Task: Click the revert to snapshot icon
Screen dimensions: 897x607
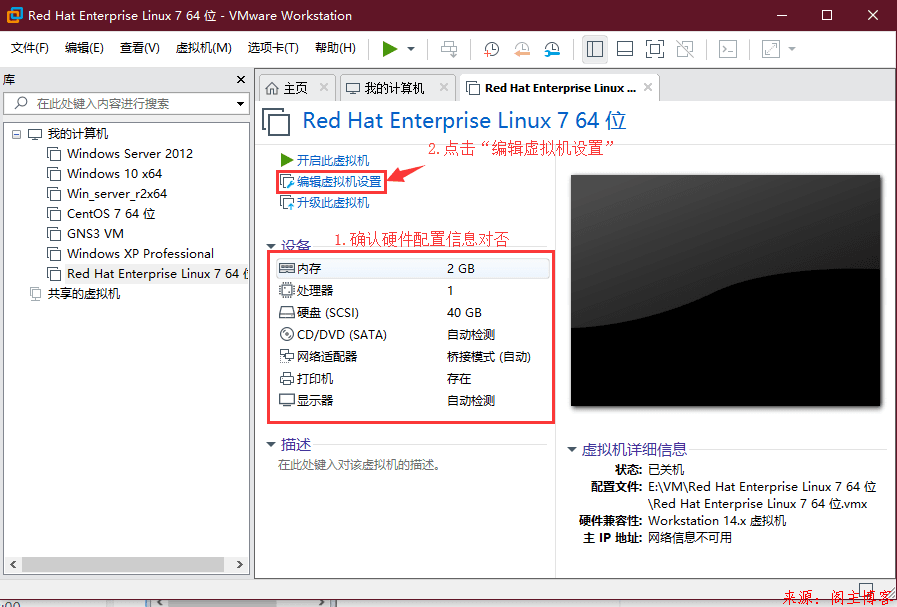Action: (x=521, y=49)
